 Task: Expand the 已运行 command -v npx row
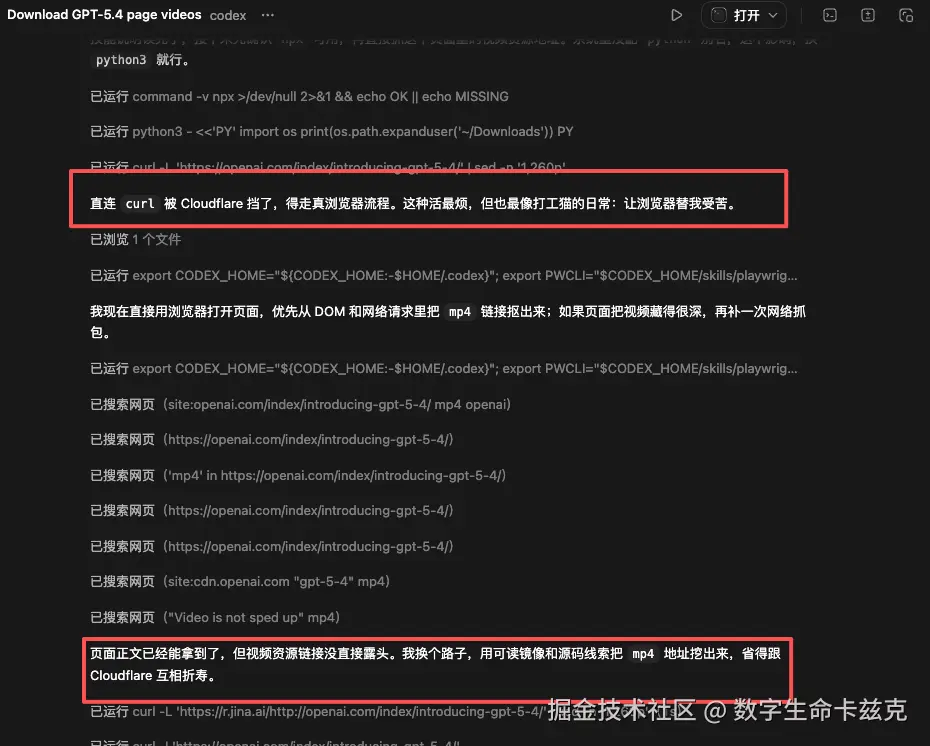[x=299, y=97]
